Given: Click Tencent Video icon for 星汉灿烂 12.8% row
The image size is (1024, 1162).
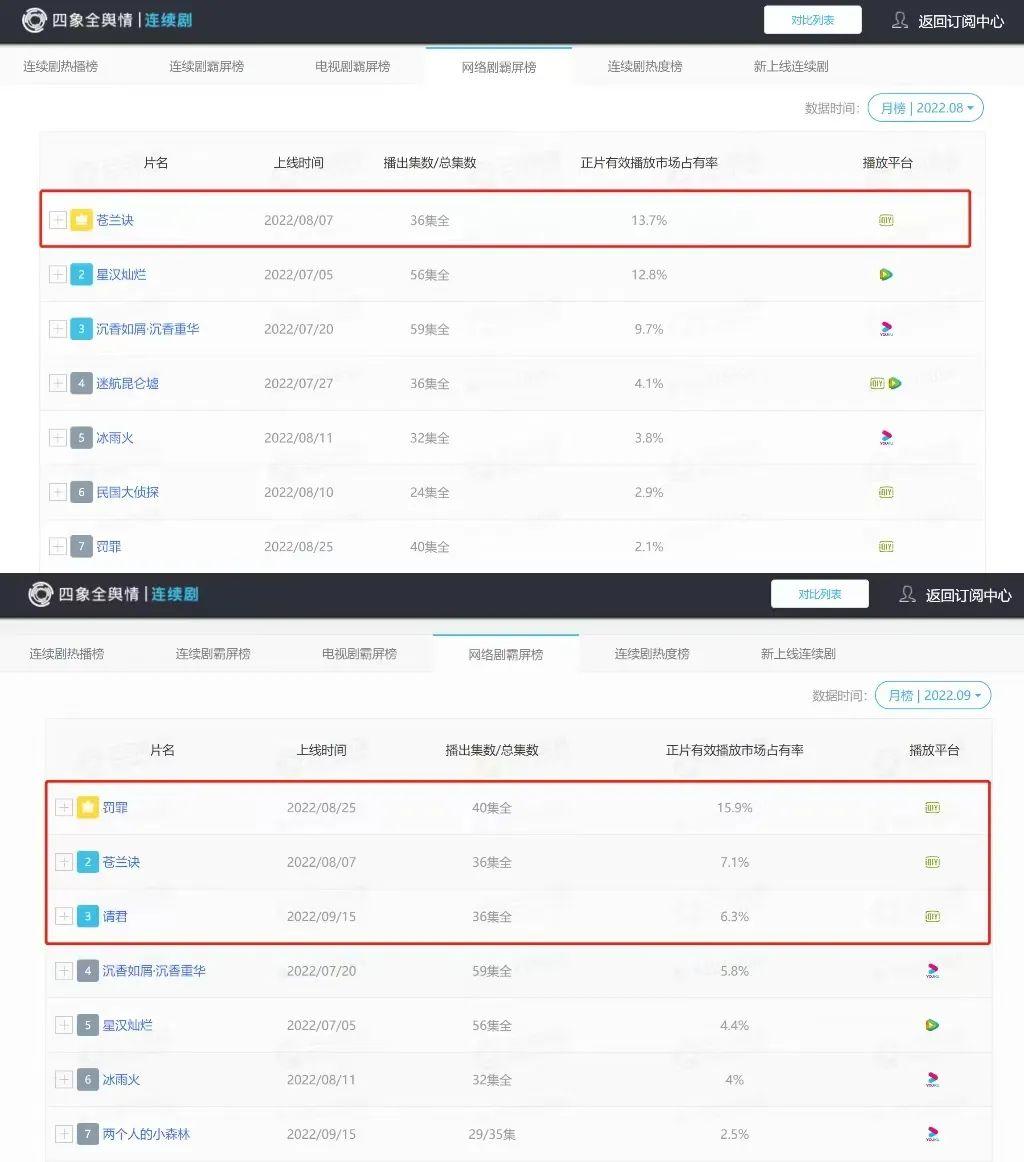Looking at the screenshot, I should 886,274.
